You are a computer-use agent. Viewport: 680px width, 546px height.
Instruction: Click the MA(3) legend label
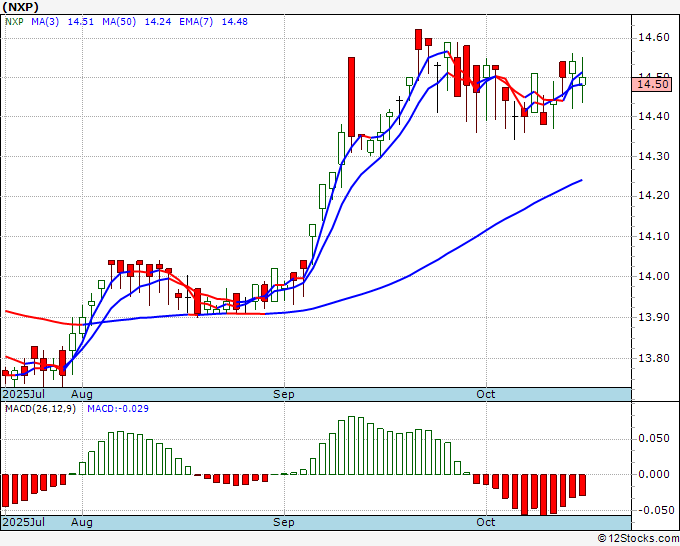pyautogui.click(x=45, y=22)
